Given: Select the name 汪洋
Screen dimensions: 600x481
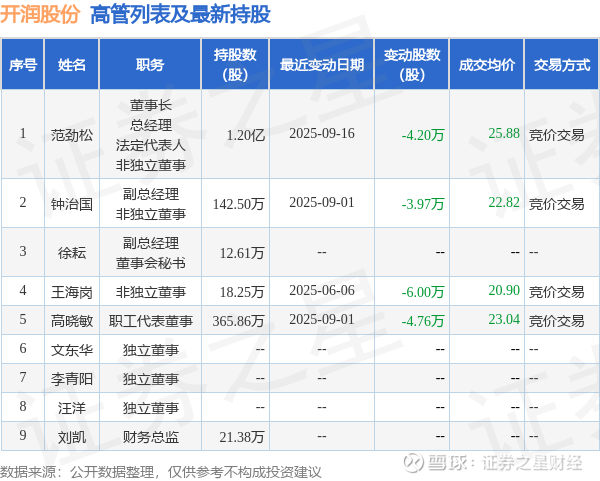Looking at the screenshot, I should pyautogui.click(x=72, y=408).
